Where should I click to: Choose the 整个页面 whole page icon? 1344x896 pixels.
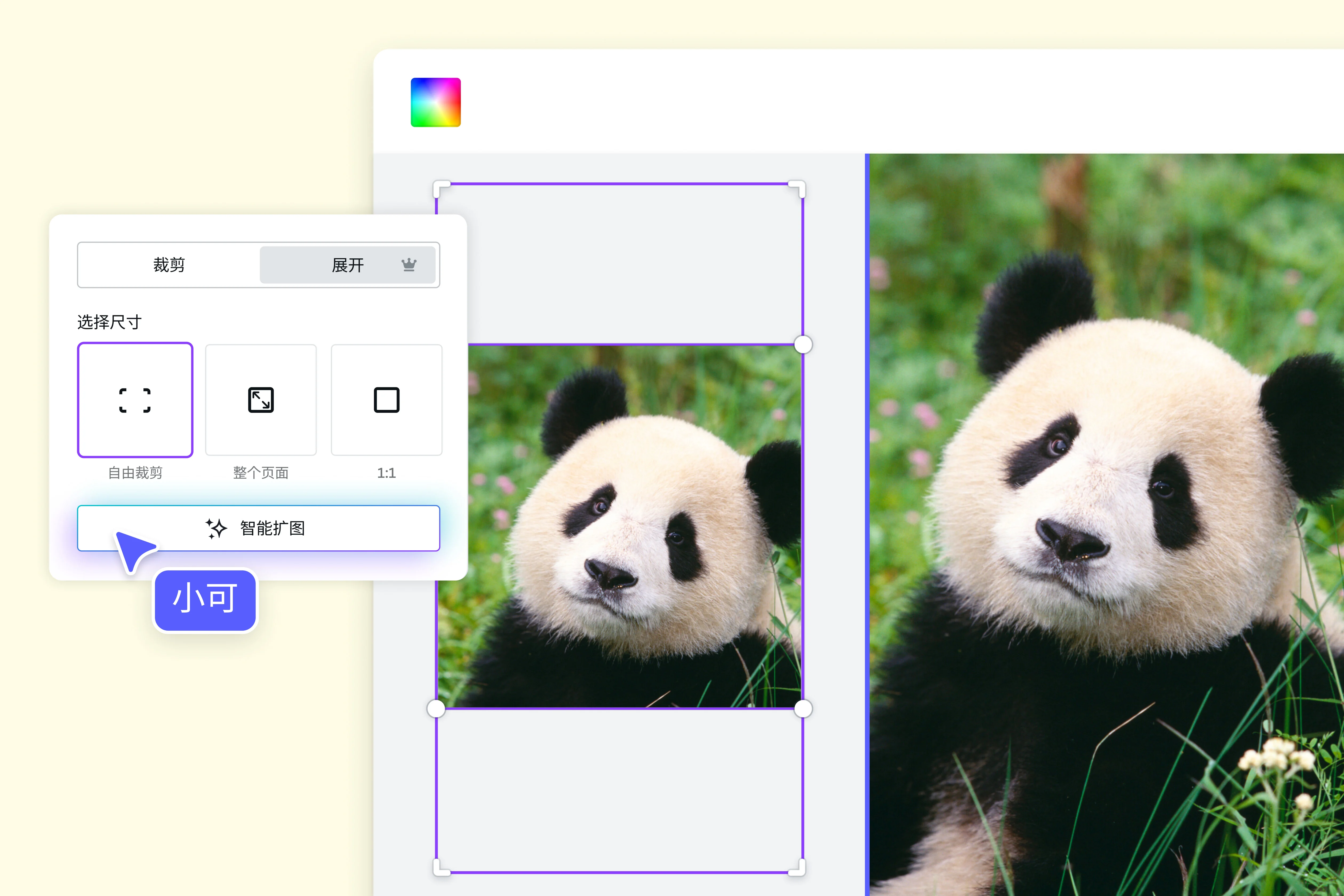tap(261, 400)
